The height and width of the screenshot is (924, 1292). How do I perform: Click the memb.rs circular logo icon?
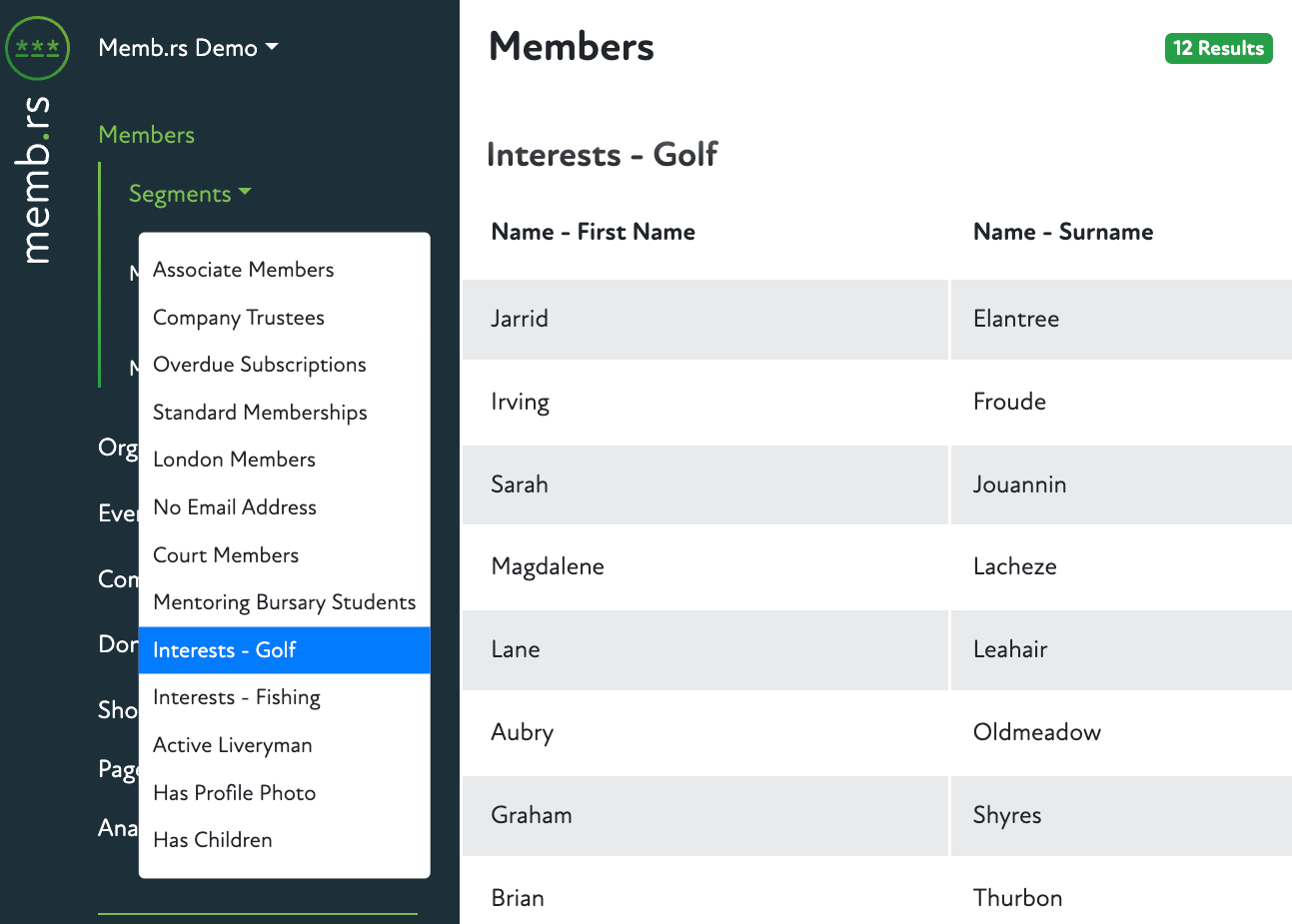[38, 48]
